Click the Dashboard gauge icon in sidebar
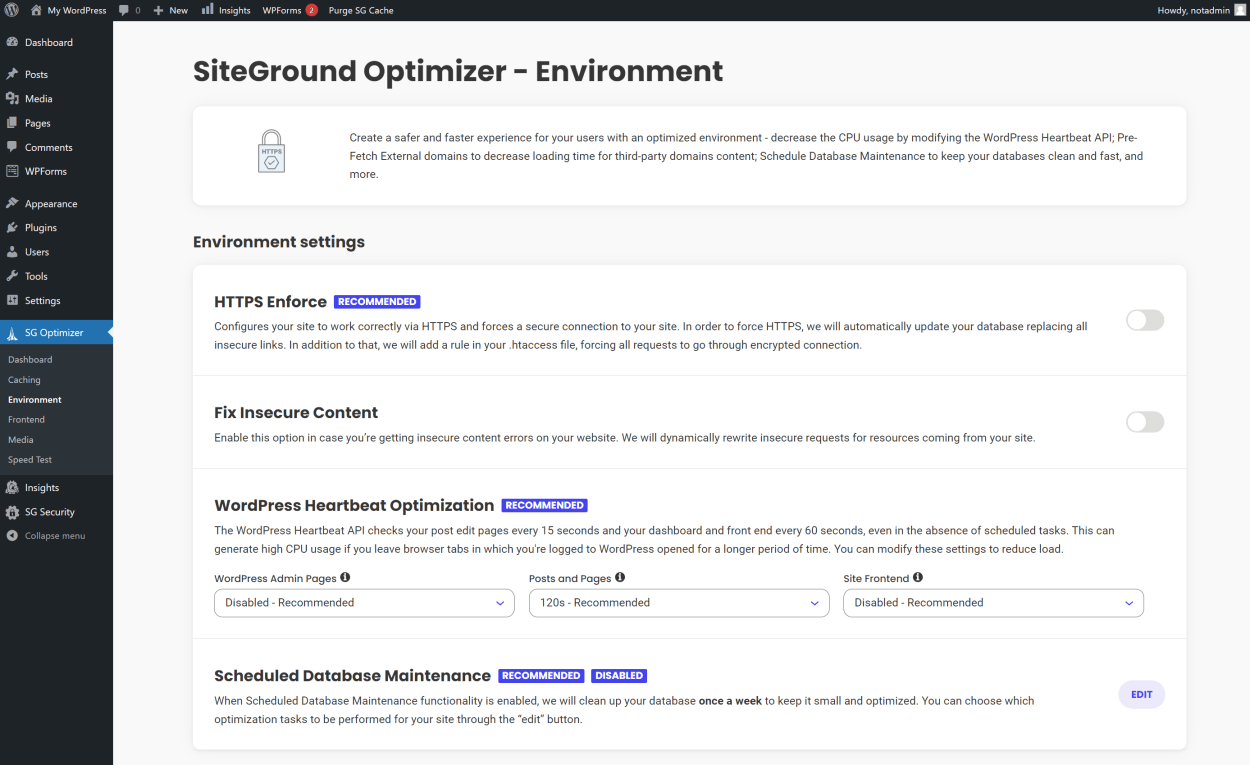1250x765 pixels. coord(12,42)
